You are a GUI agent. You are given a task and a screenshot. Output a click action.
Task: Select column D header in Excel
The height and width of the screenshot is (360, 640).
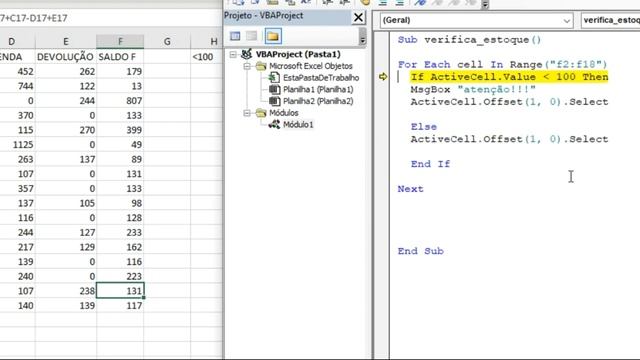[x=17, y=41]
